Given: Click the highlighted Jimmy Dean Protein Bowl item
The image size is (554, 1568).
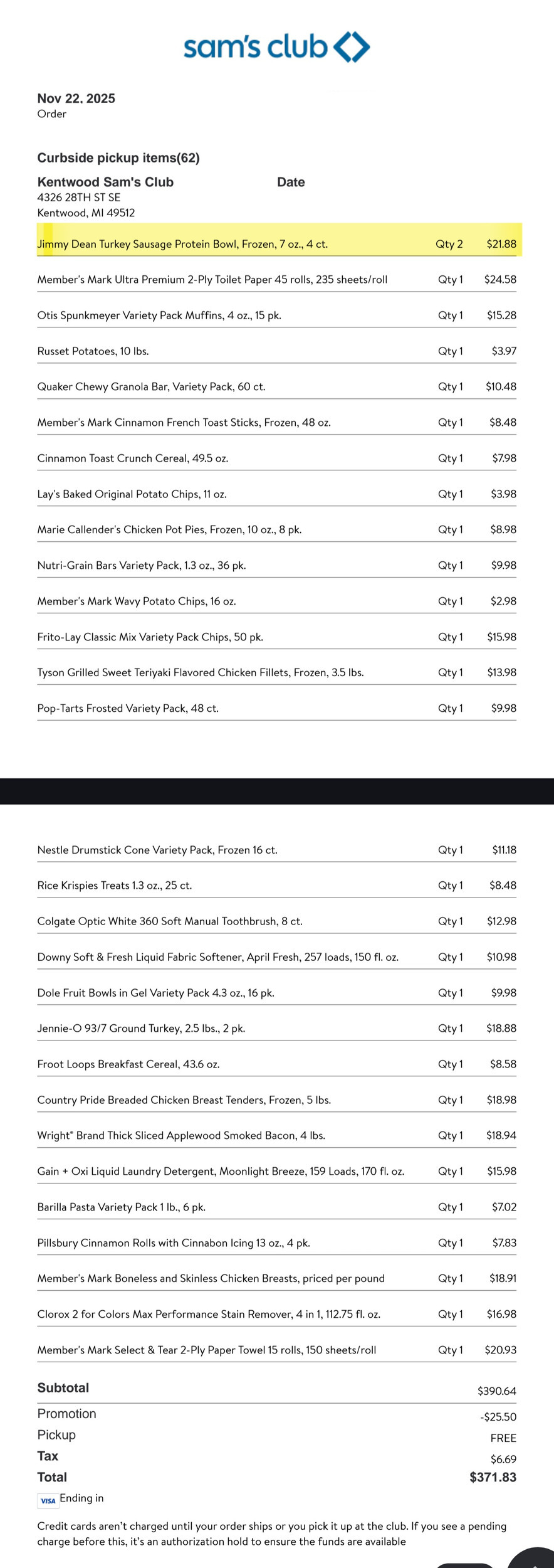Looking at the screenshot, I should coord(182,244).
